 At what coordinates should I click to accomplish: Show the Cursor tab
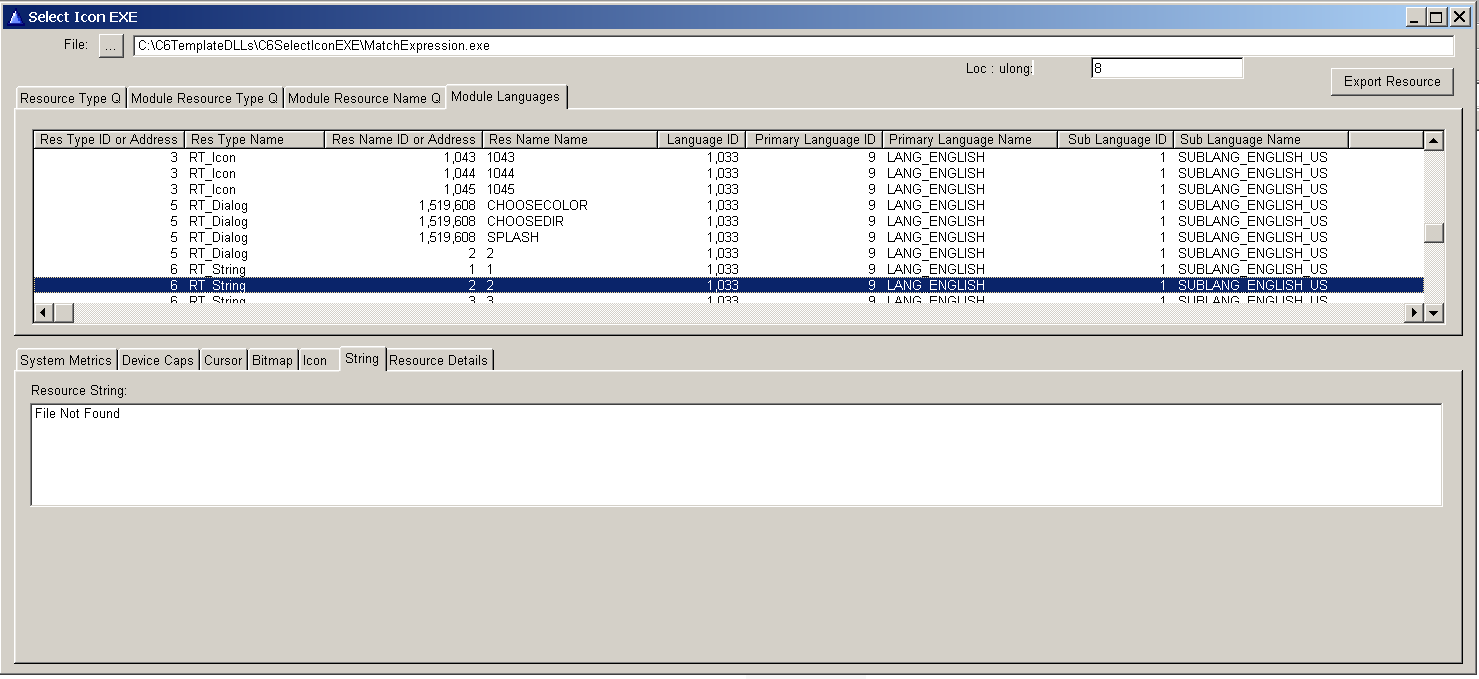click(x=223, y=360)
